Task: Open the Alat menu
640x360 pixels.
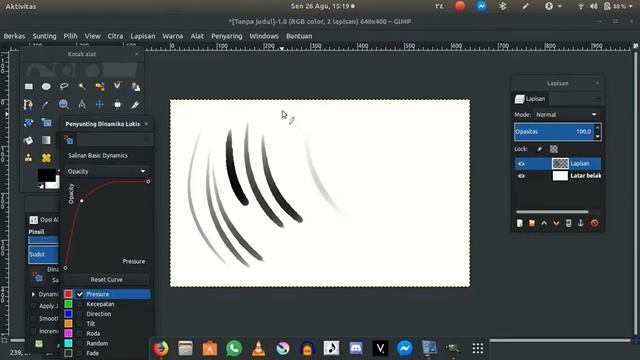Action: click(197, 36)
